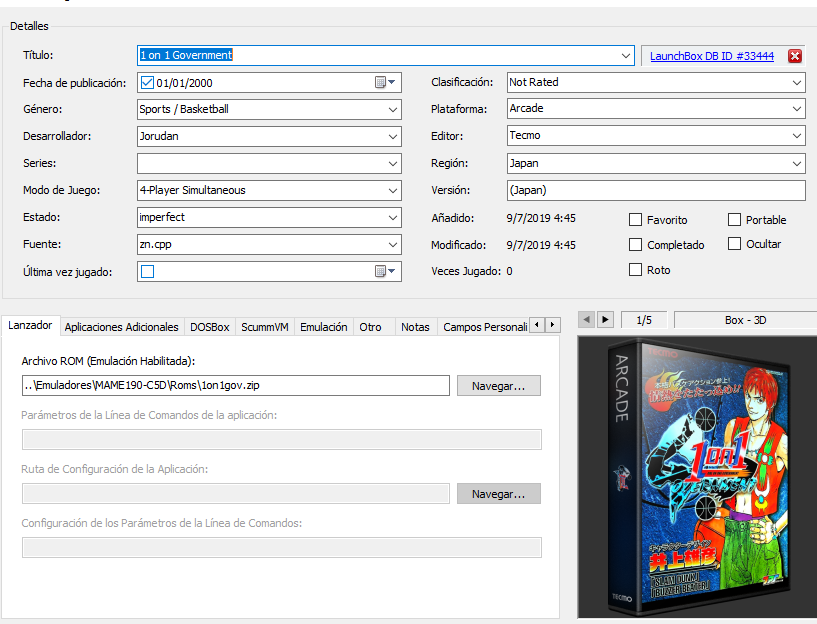Open the Series dropdown
This screenshot has height=624, width=817.
(393, 164)
